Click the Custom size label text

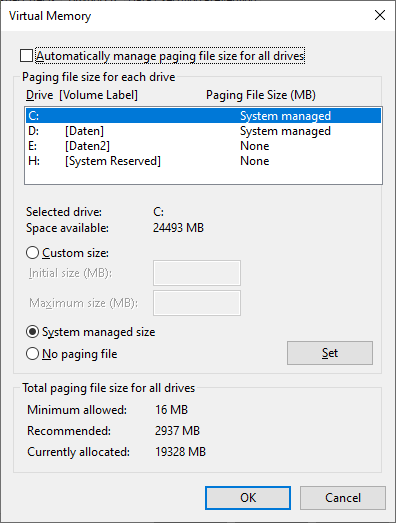pos(75,253)
